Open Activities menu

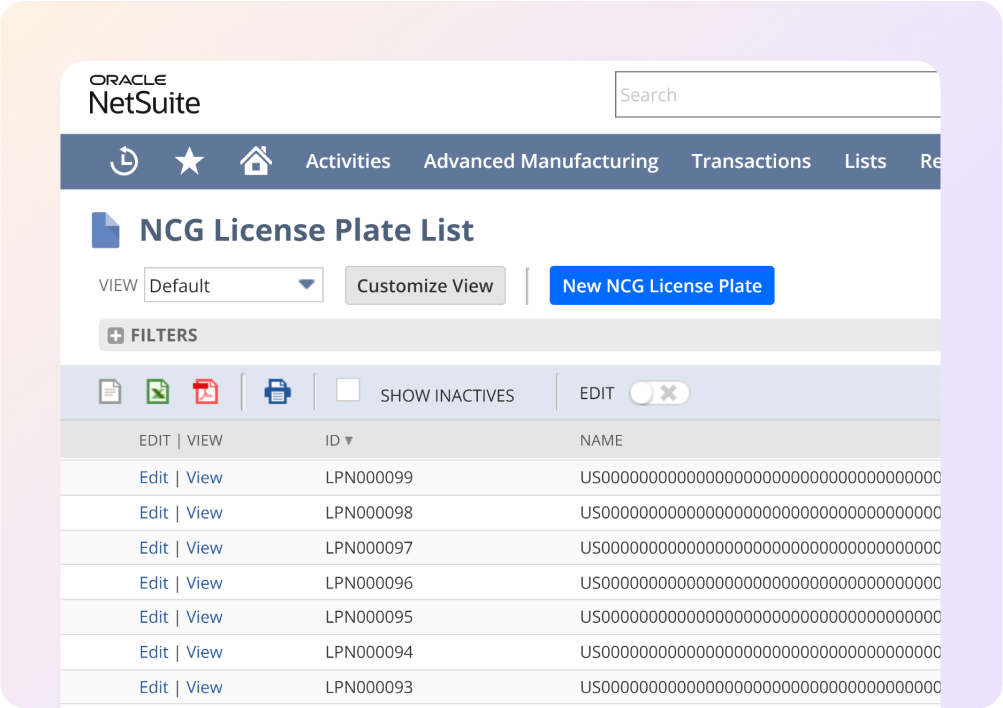pyautogui.click(x=348, y=161)
